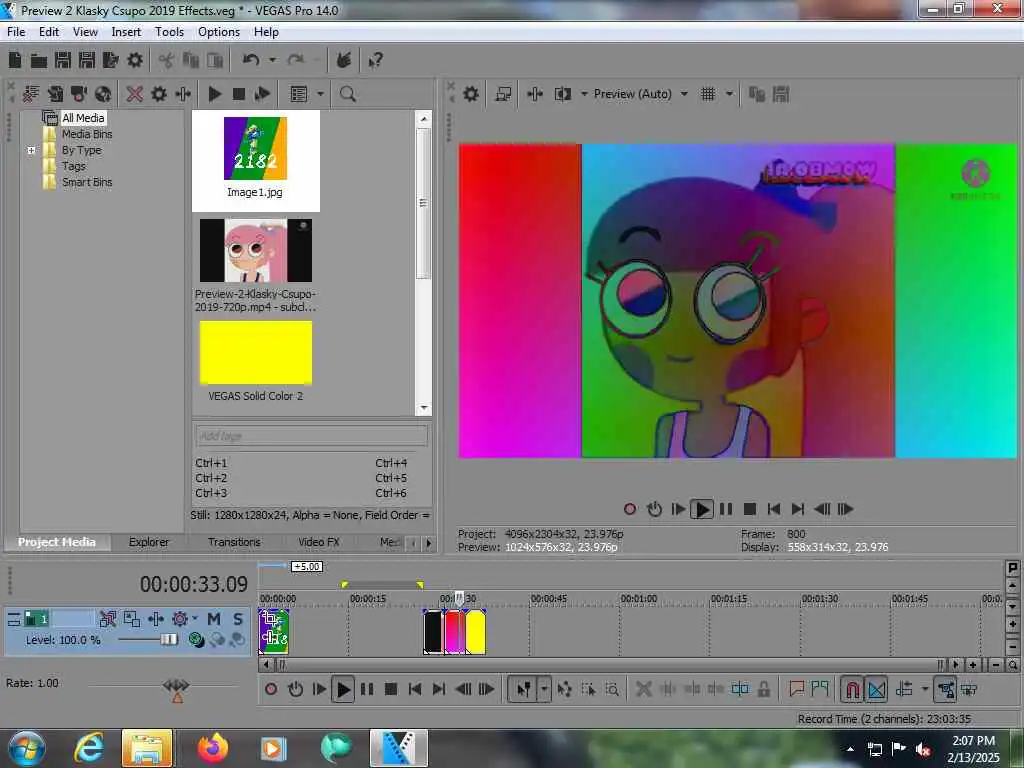Open Internet Explorer from the taskbar
This screenshot has width=1024, height=768.
click(89, 748)
